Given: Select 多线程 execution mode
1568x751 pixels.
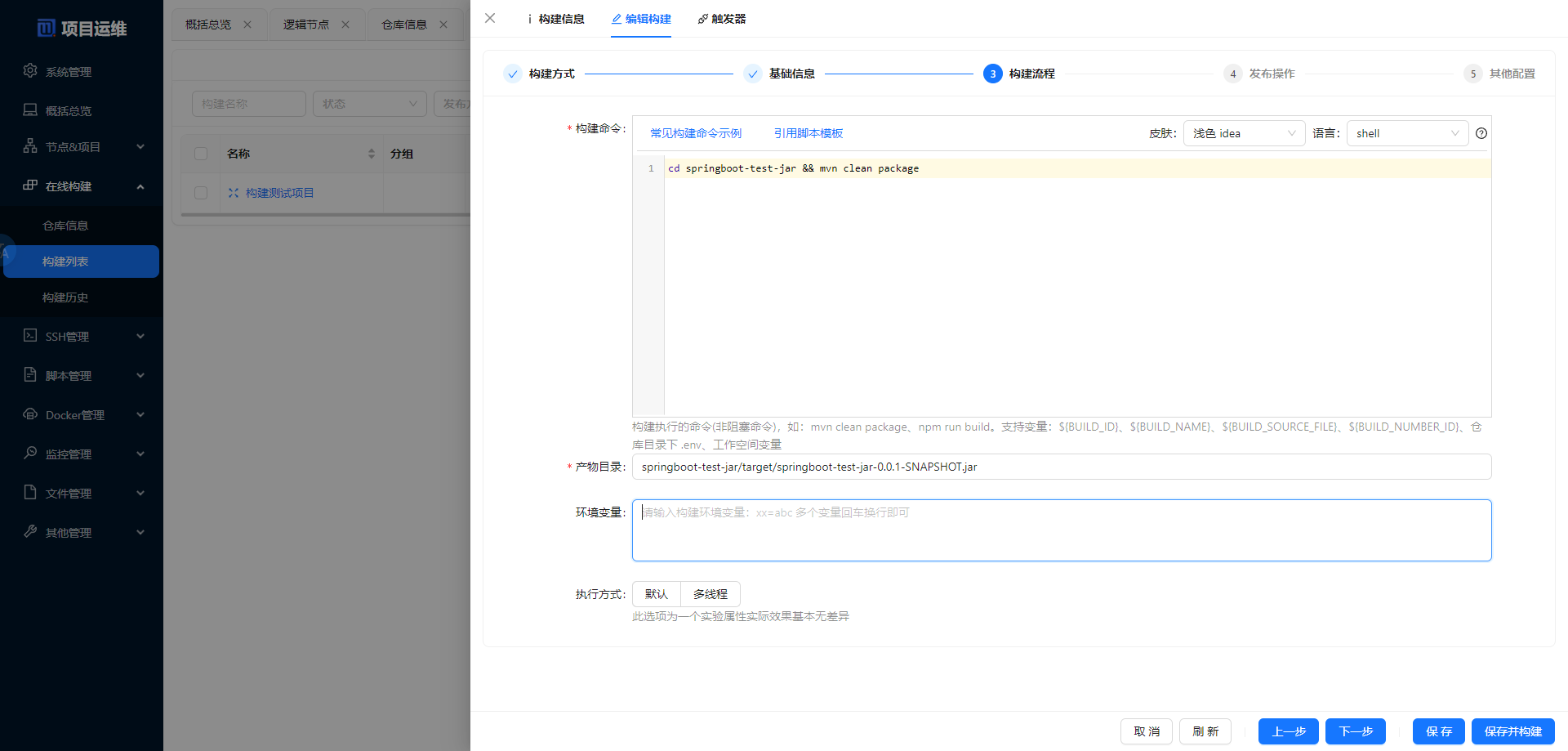Looking at the screenshot, I should click(710, 594).
